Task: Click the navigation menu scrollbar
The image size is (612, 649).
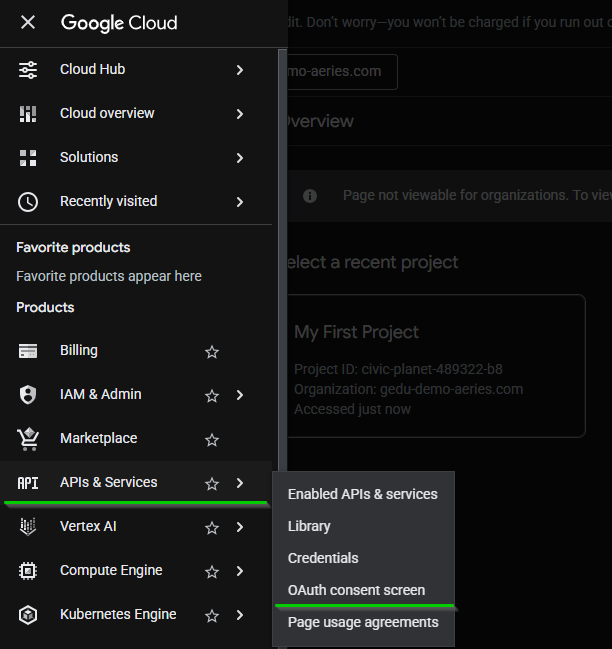Action: click(283, 259)
